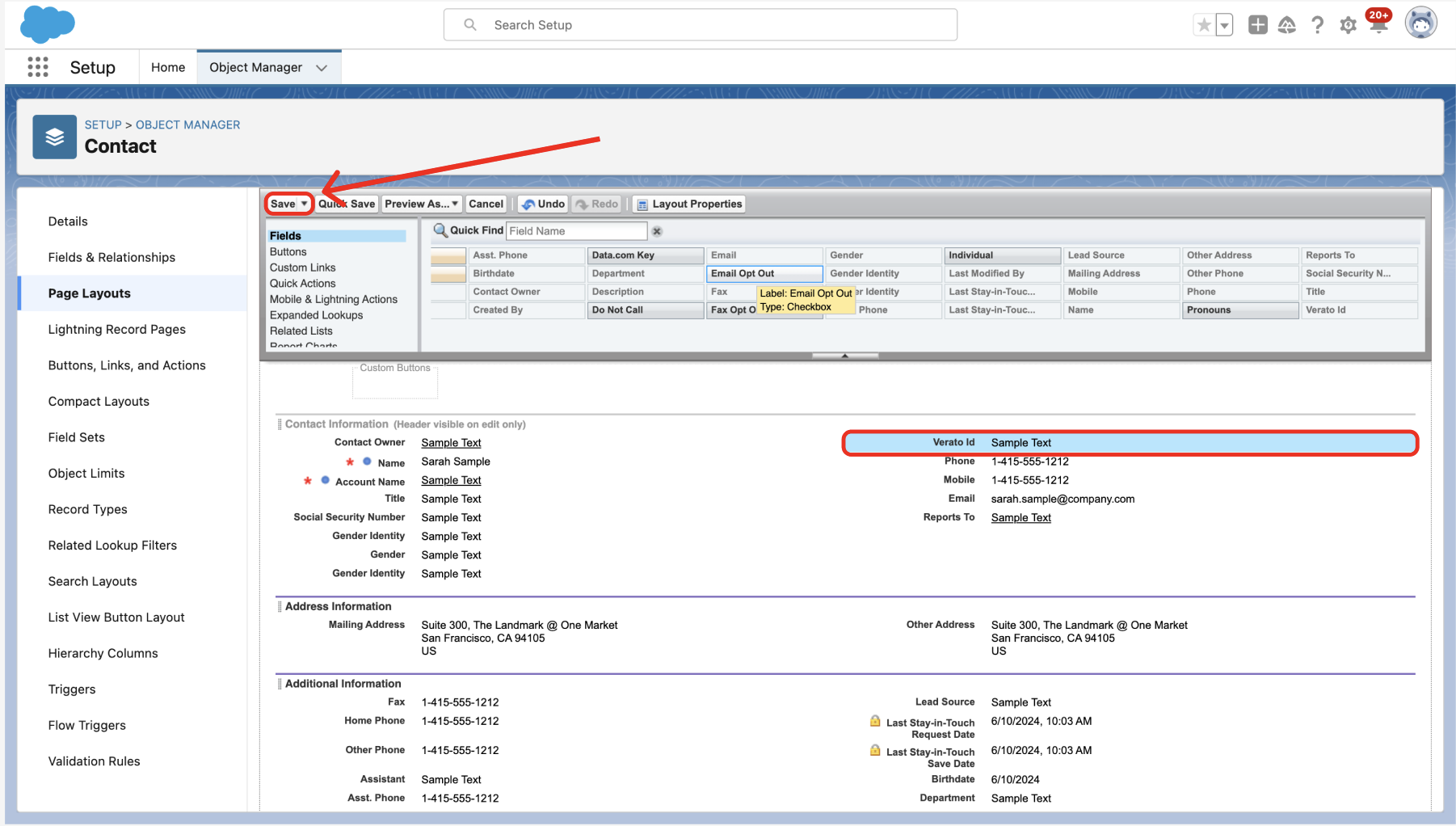This screenshot has height=826, width=1456.
Task: Open the Preview As dropdown
Action: pyautogui.click(x=422, y=204)
